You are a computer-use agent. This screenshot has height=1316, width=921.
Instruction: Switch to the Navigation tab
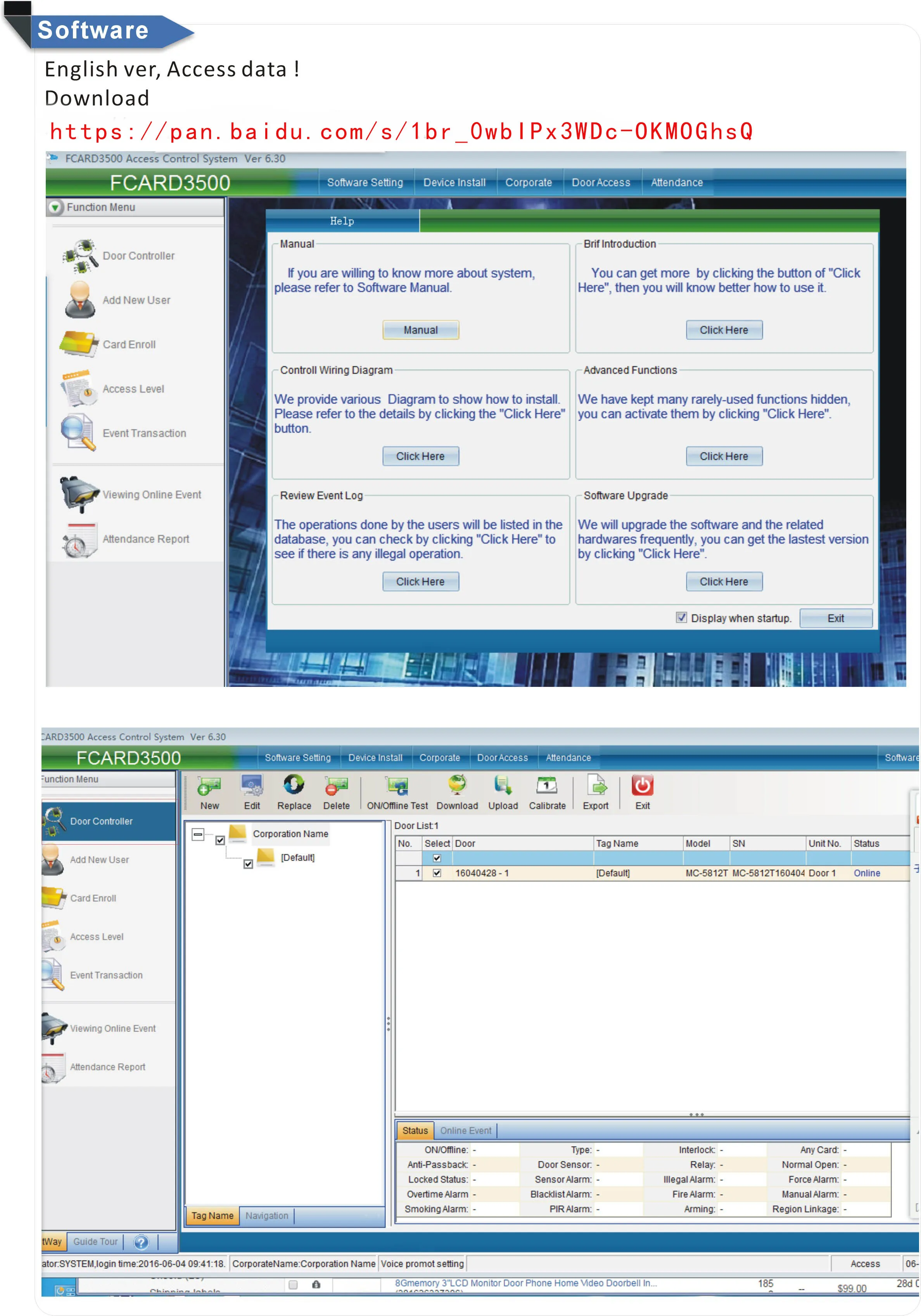[267, 1216]
